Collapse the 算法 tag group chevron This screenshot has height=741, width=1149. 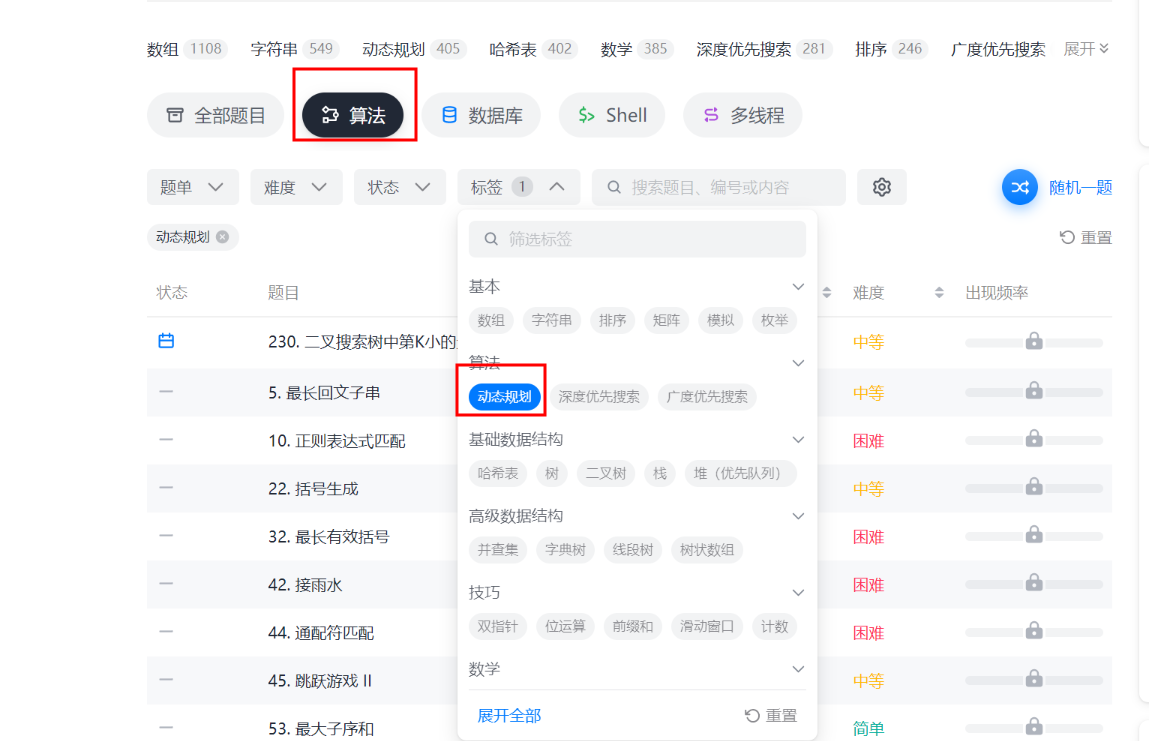798,363
